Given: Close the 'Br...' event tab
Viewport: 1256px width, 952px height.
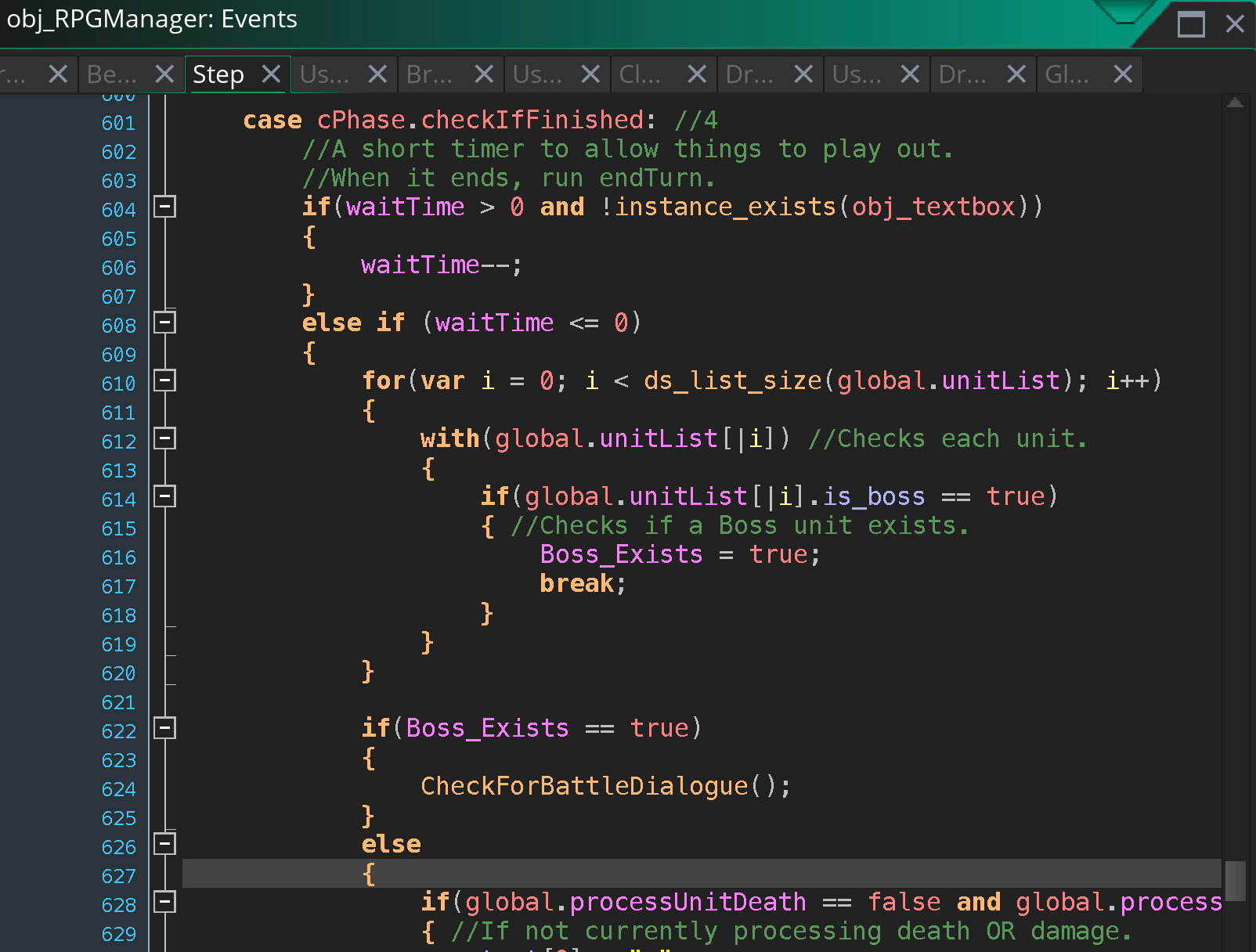Looking at the screenshot, I should coord(484,74).
